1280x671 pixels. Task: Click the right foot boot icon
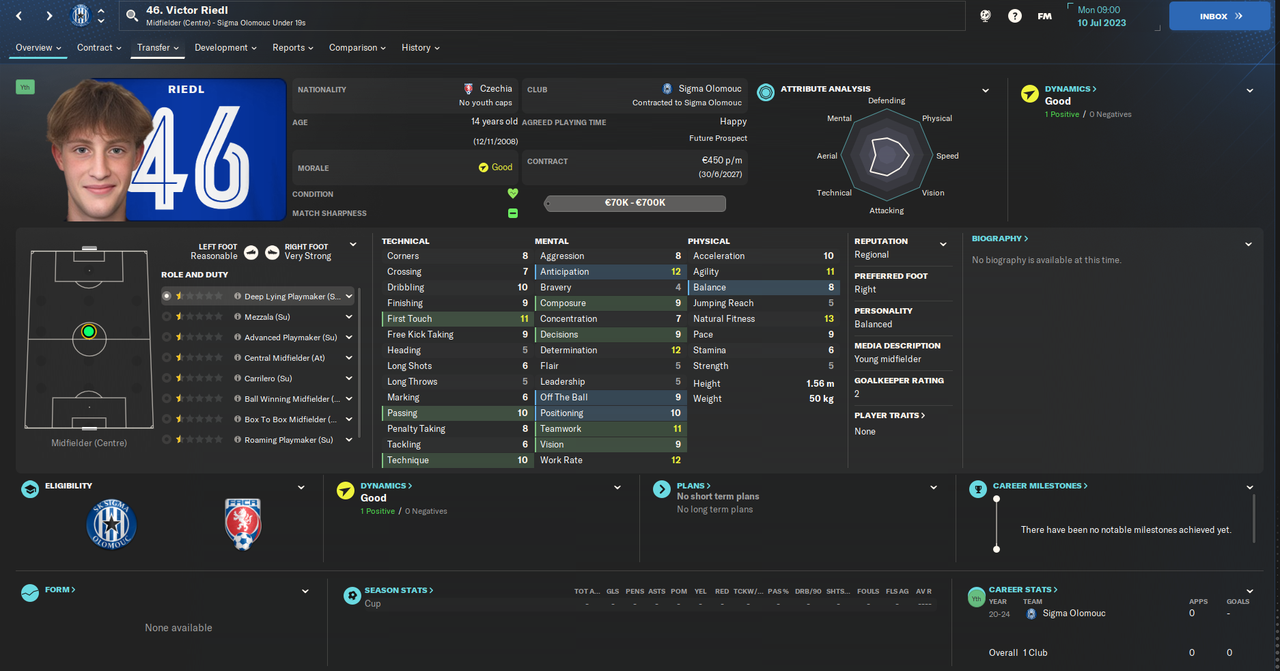(273, 252)
